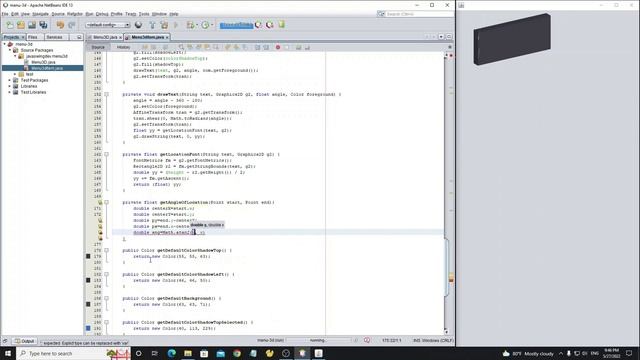Open Task View on the taskbar
The width and height of the screenshot is (640, 360).
coord(155,353)
